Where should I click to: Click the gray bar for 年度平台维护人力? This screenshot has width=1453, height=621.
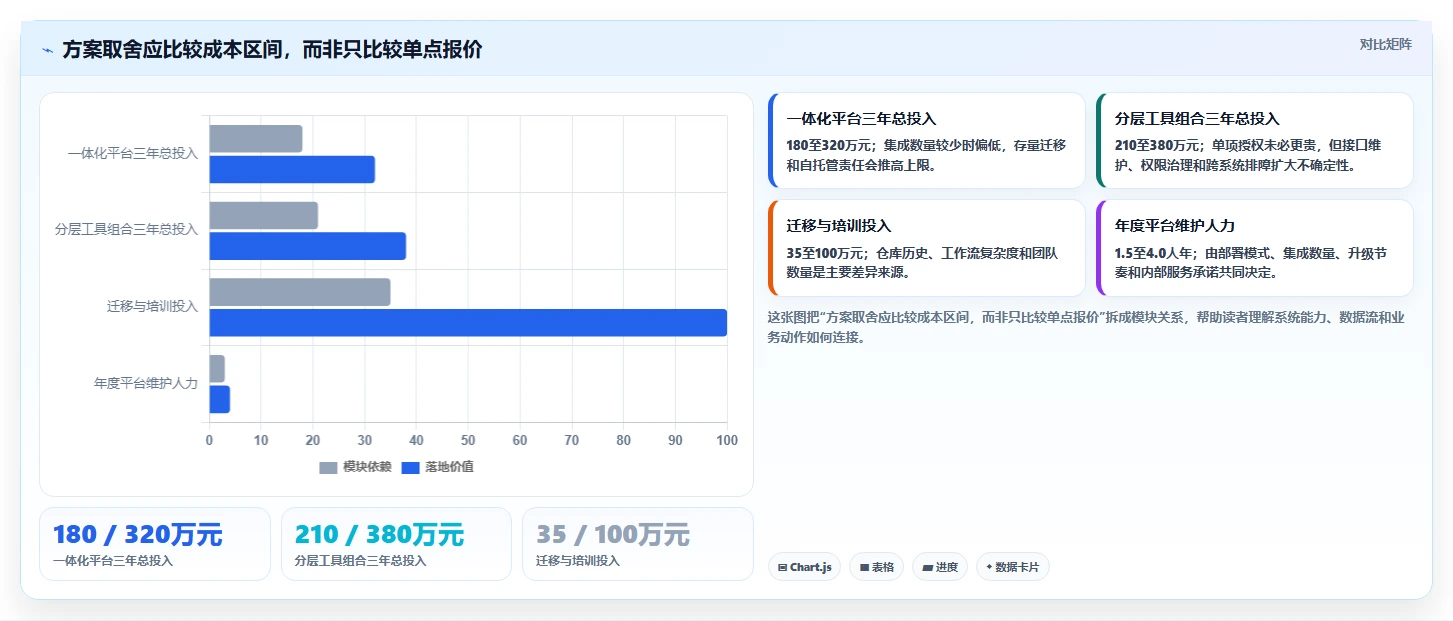(216, 369)
